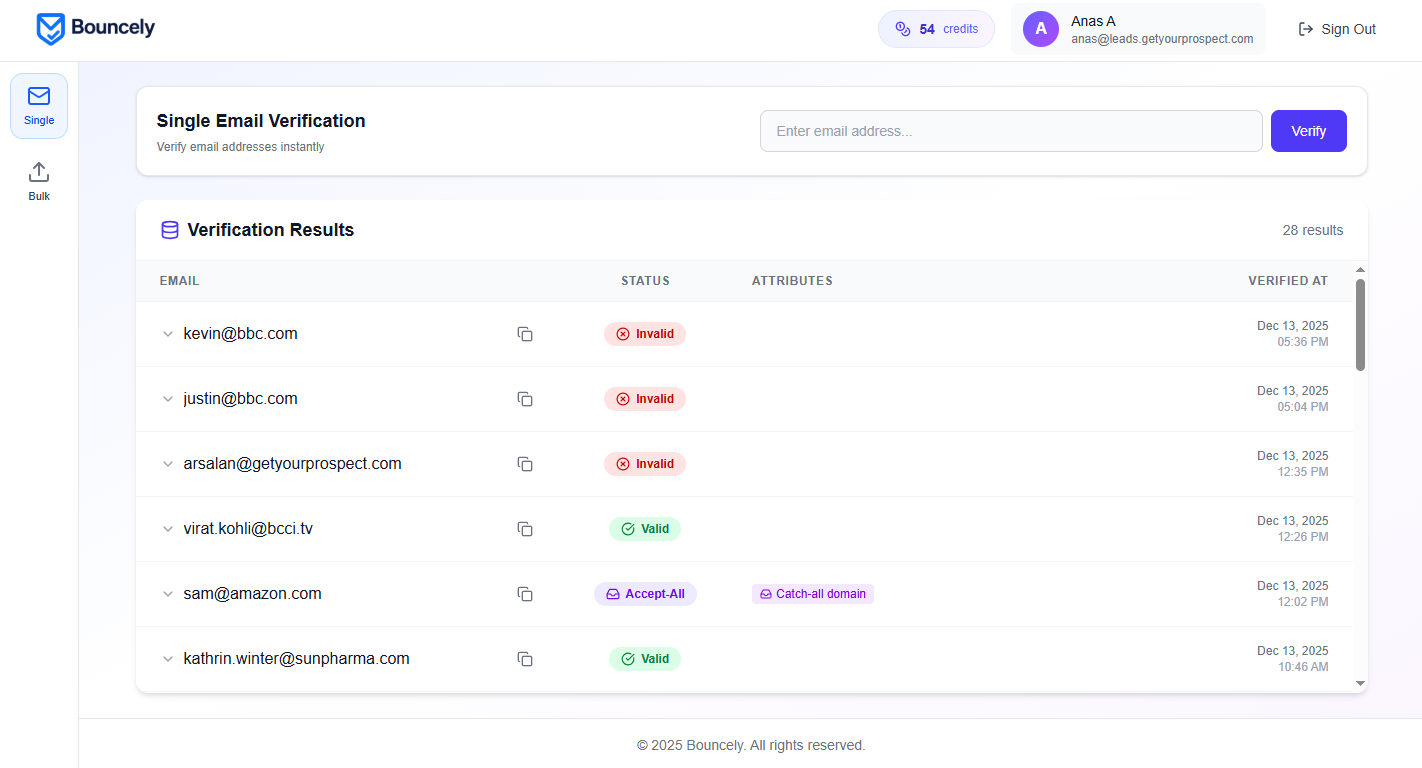Expand the kevin@bbc.com result row

click(x=168, y=334)
